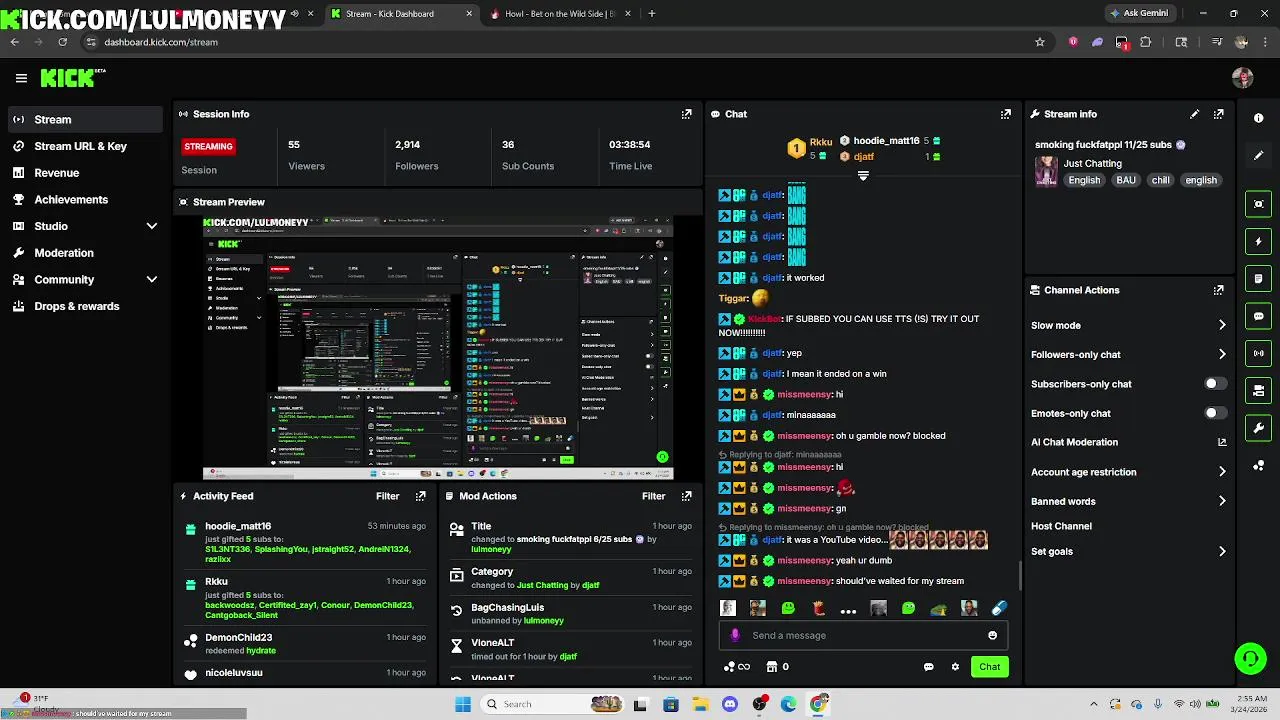Click the green Chat send button
This screenshot has height=720, width=1280.
(x=989, y=667)
